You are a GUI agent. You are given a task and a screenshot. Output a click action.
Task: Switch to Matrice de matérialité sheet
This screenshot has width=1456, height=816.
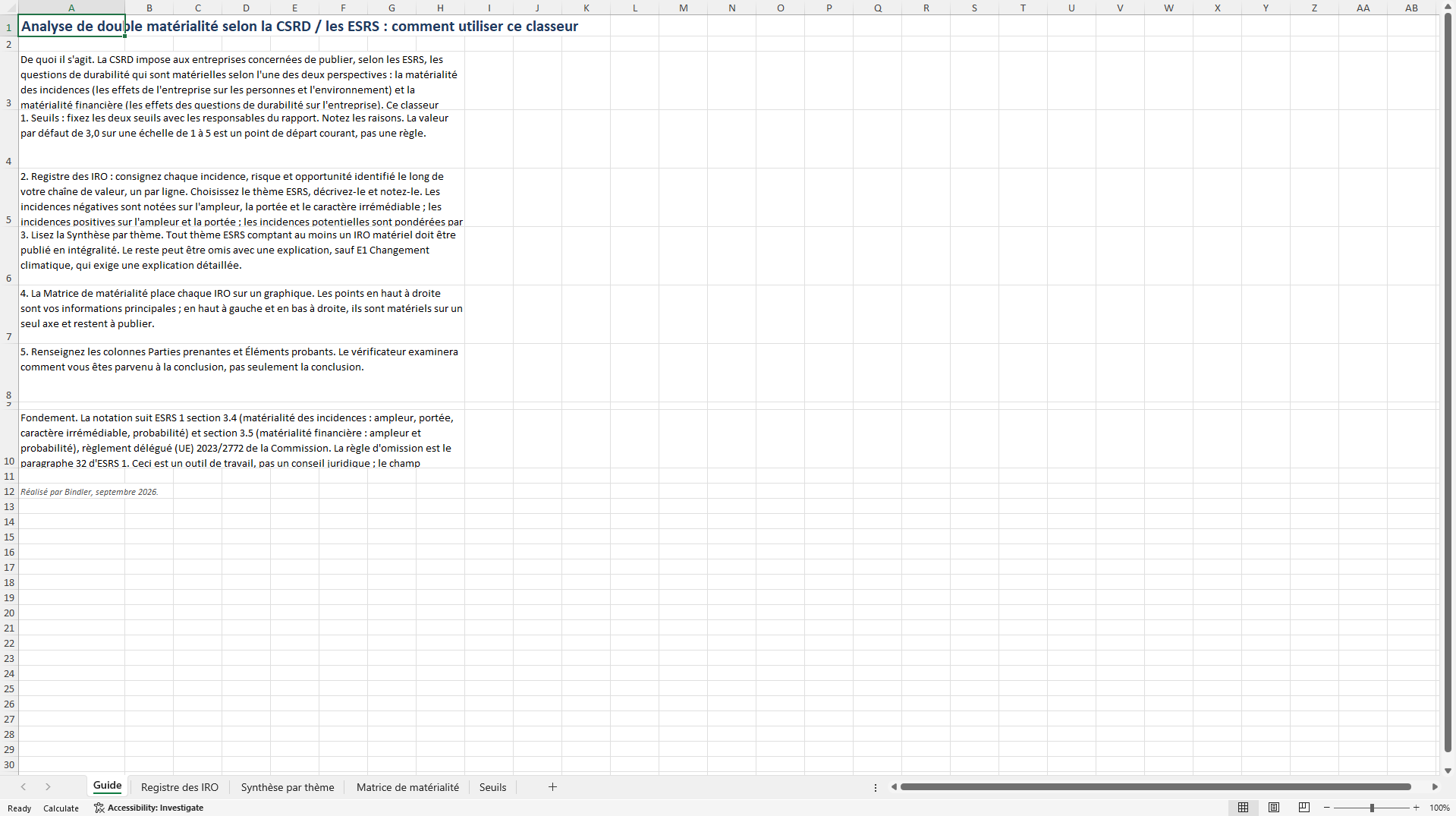coord(407,787)
